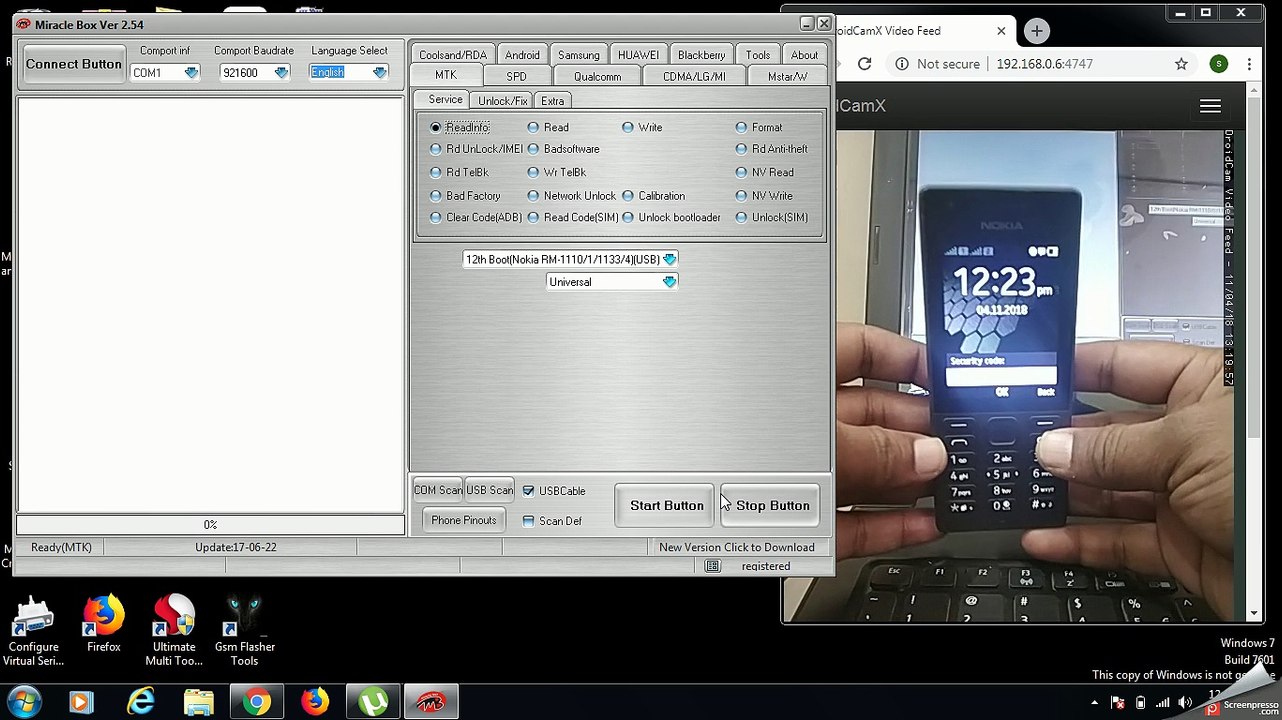Open the Language Select dropdown

[379, 73]
